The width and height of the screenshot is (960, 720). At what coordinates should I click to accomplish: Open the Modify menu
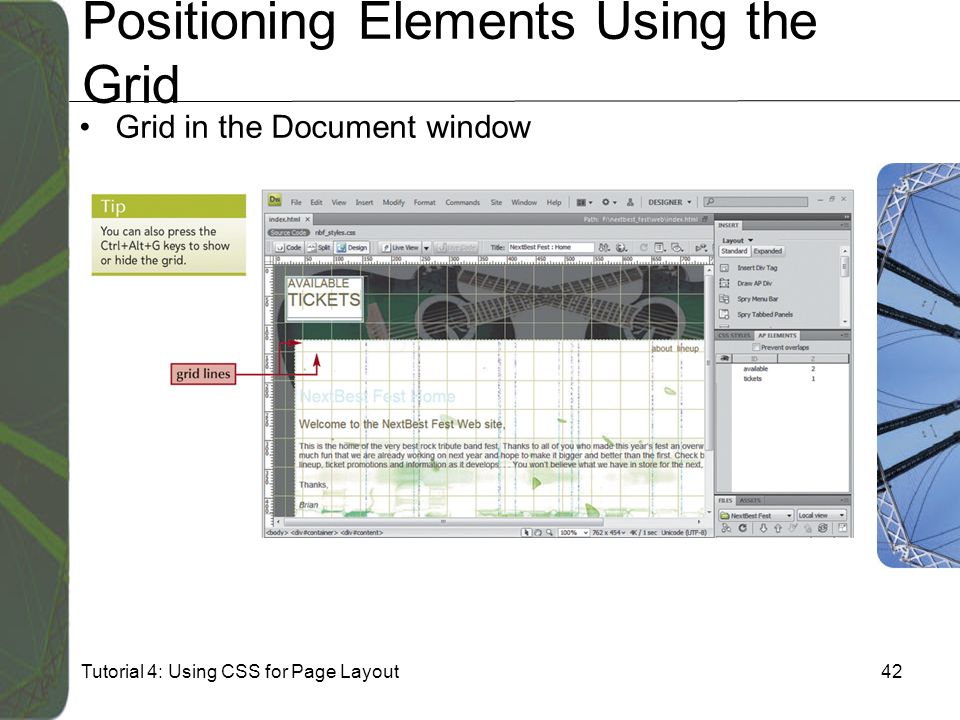pos(394,203)
